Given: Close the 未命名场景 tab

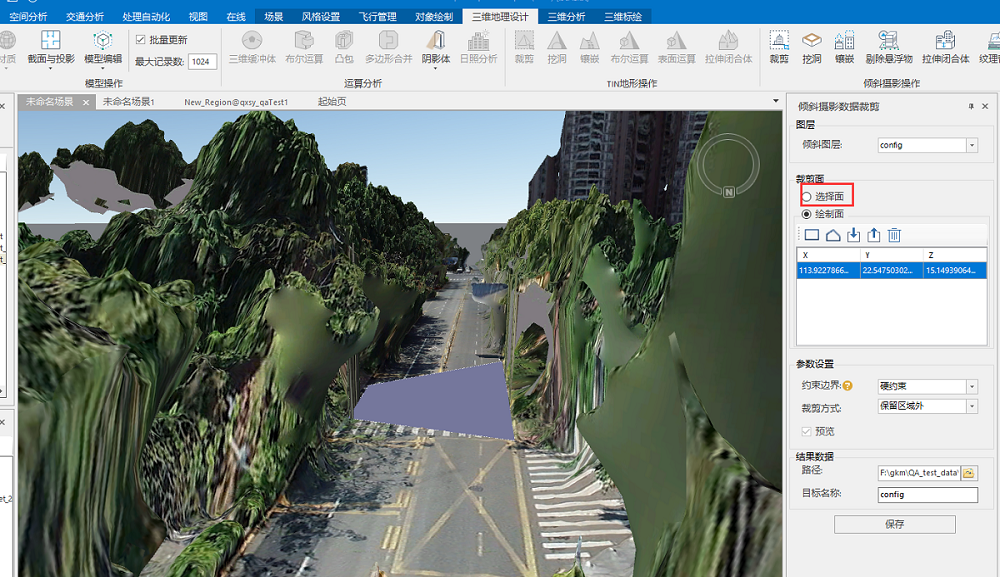Looking at the screenshot, I should pos(86,102).
